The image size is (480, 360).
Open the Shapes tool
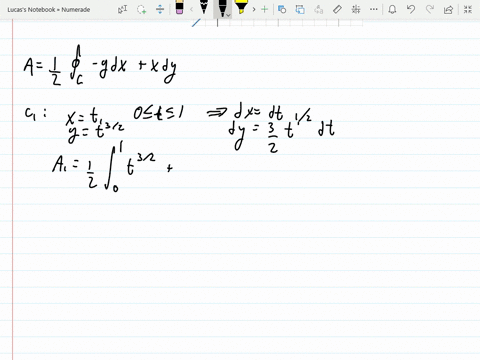coord(282,9)
